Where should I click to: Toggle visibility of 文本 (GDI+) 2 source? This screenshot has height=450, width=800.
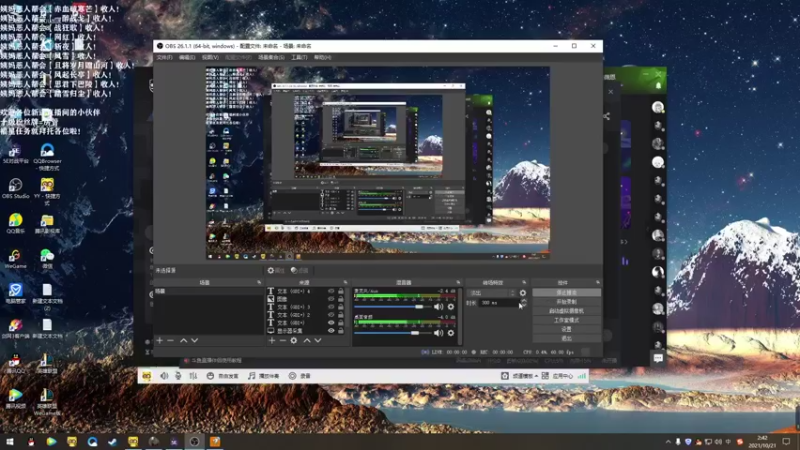[331, 315]
